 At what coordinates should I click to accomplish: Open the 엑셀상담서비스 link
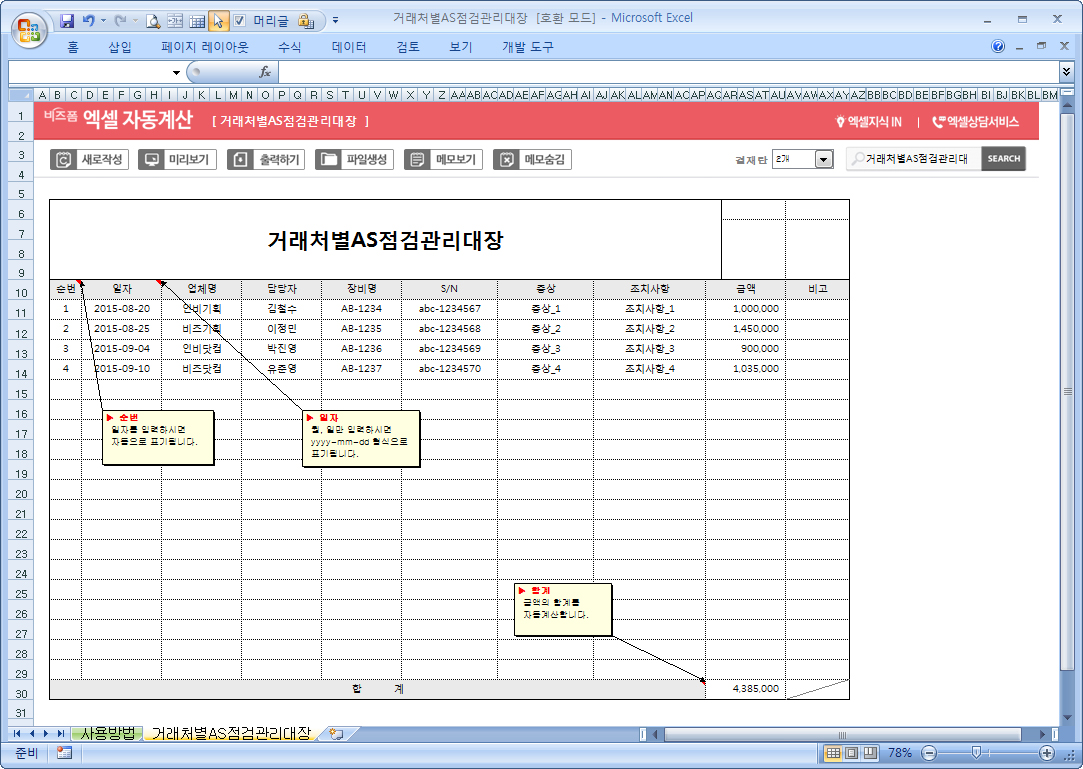pyautogui.click(x=975, y=122)
